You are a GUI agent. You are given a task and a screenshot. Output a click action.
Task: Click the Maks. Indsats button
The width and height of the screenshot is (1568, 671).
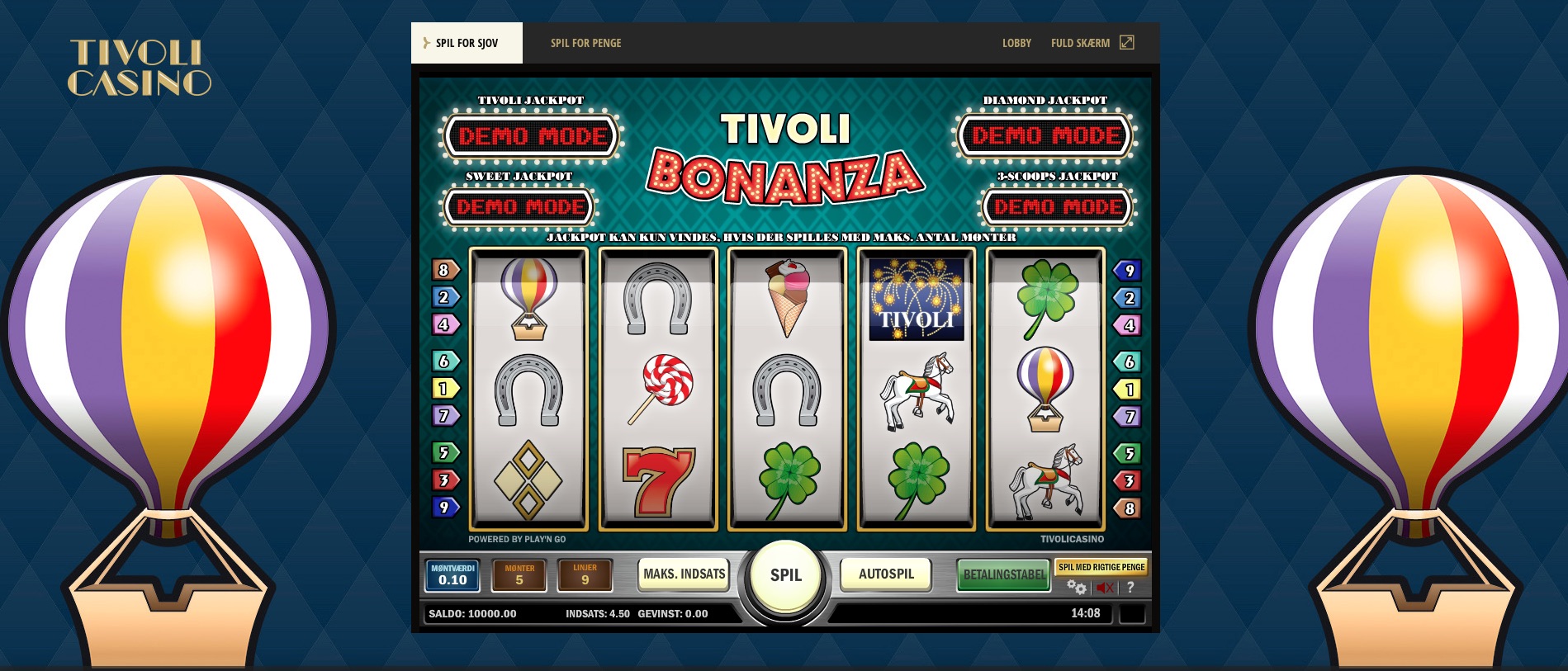684,574
